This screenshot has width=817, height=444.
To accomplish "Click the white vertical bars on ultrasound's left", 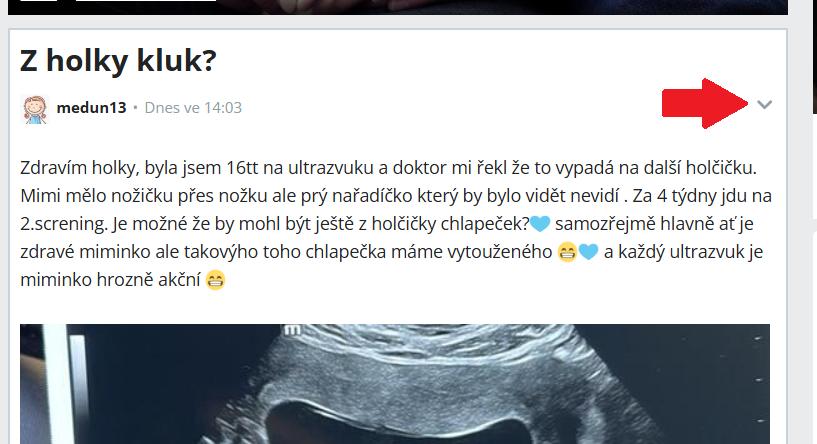I will [x=65, y=384].
